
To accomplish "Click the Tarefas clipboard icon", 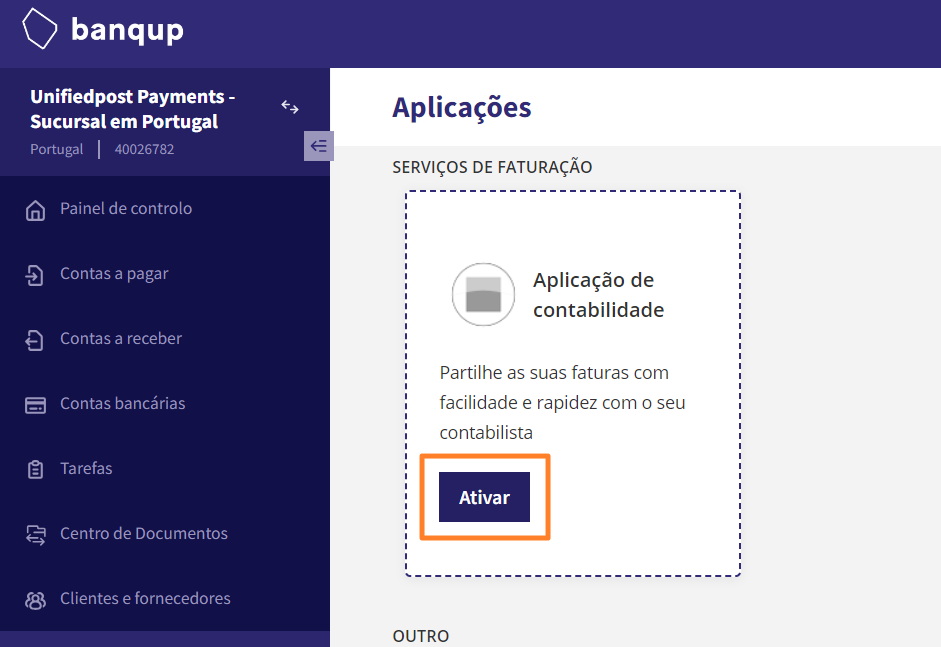I will coord(35,469).
